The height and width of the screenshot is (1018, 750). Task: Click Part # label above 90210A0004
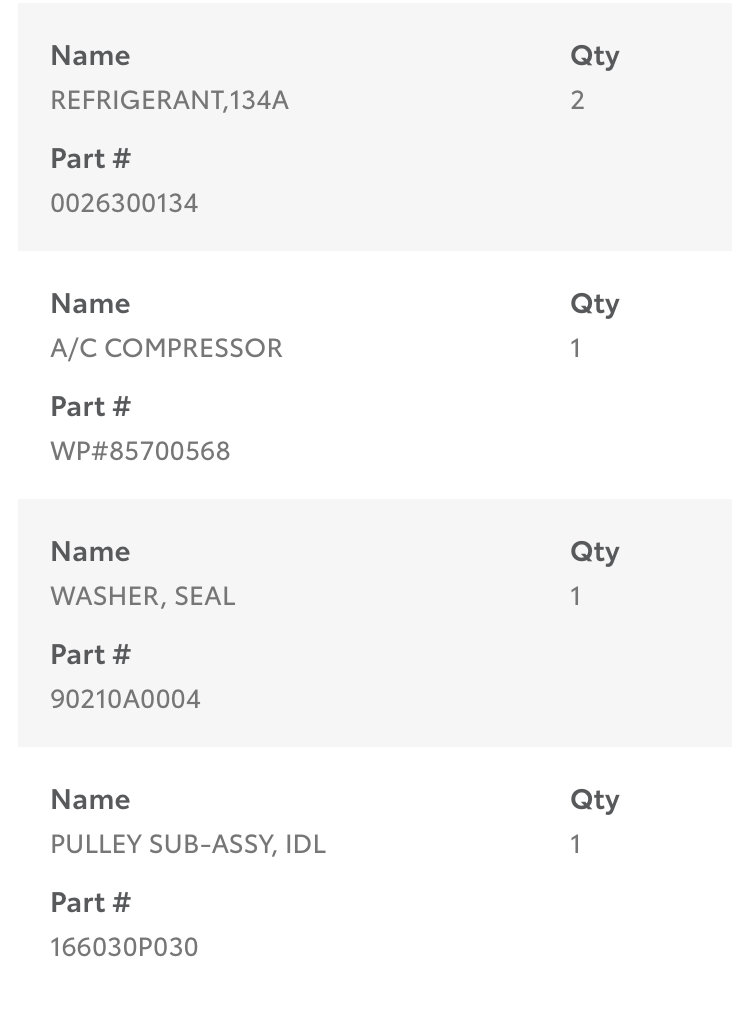pos(90,654)
